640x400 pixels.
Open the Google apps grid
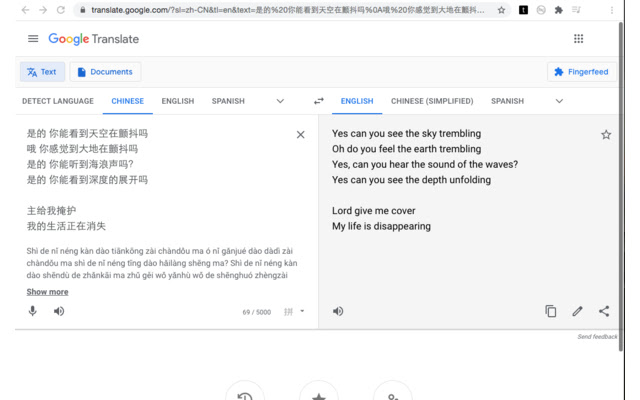578,39
